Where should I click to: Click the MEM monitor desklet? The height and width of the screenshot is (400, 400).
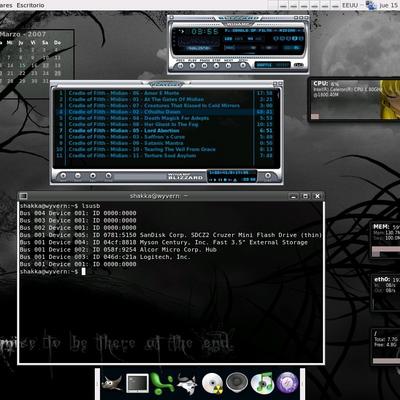coord(385,241)
